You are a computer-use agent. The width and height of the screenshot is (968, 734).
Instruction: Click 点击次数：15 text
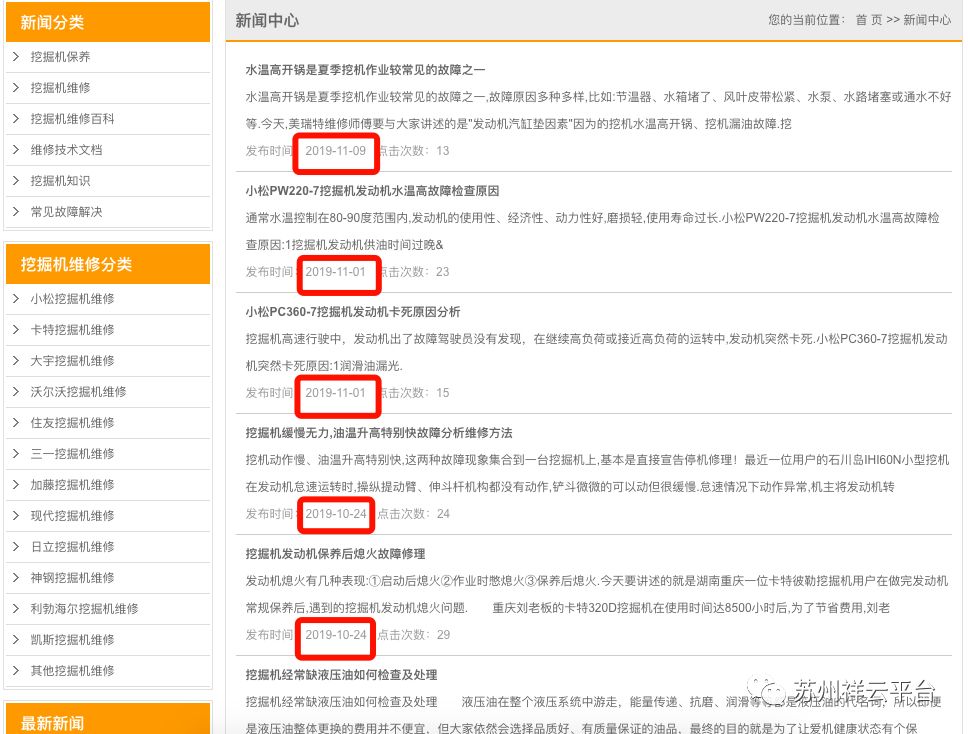pyautogui.click(x=414, y=393)
